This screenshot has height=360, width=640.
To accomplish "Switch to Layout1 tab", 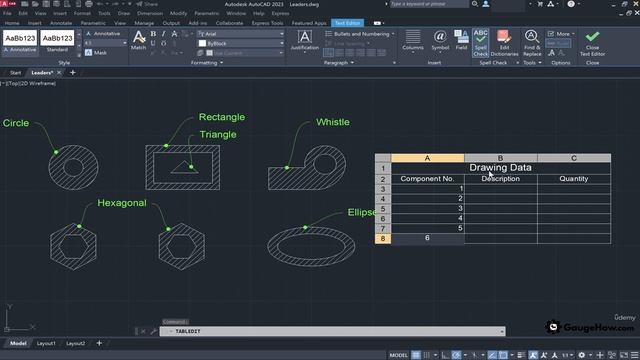I will coord(46,343).
